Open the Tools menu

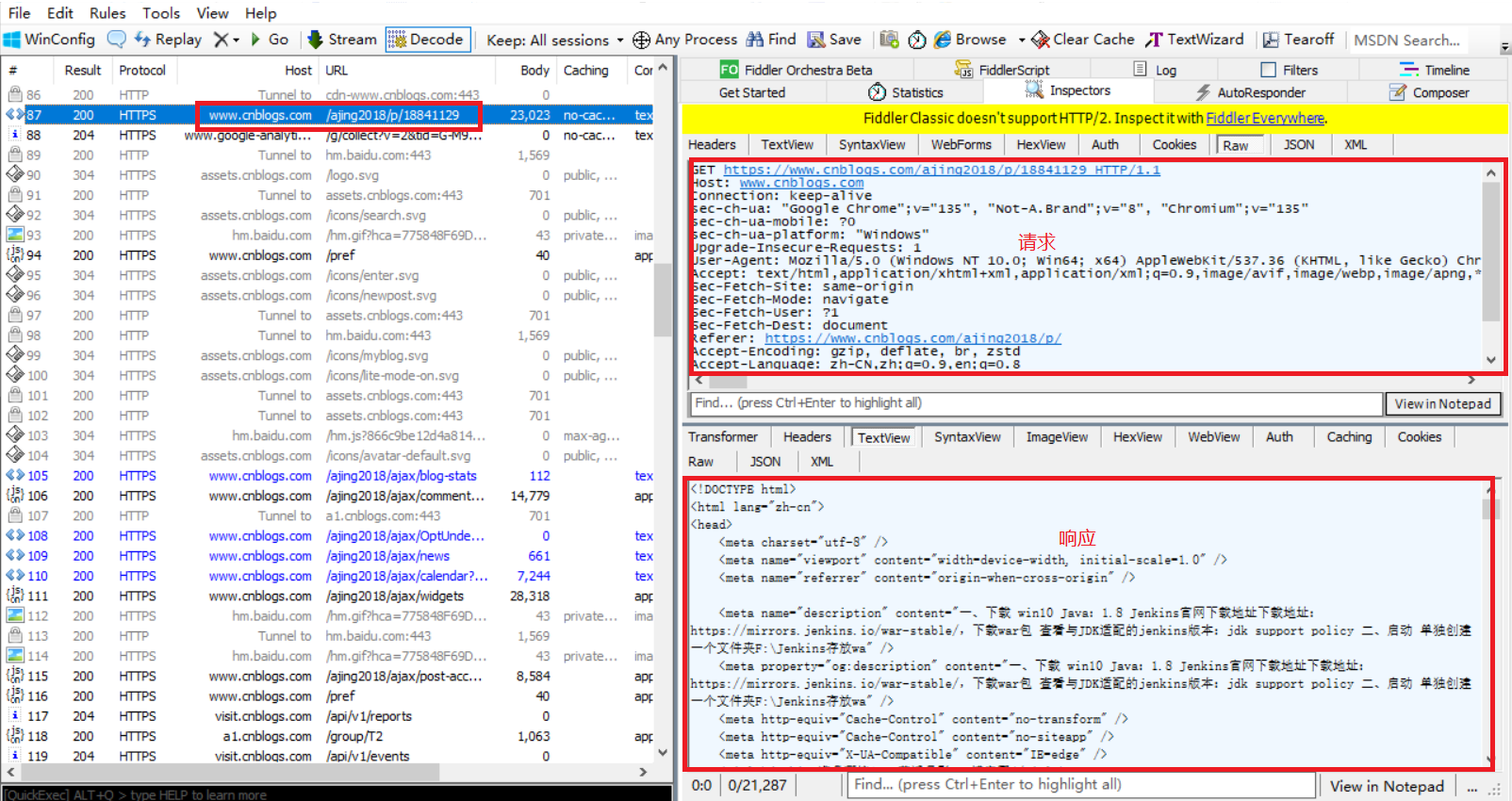[161, 13]
